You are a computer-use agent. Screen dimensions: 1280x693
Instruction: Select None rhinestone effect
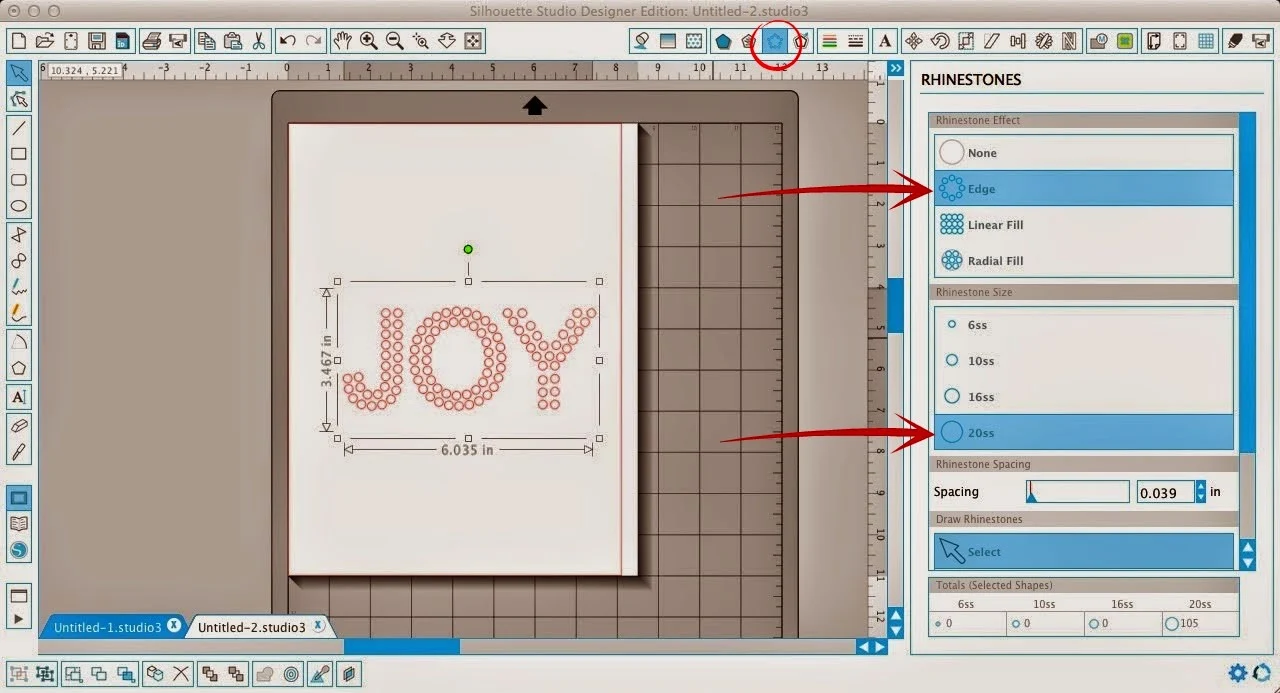(1084, 153)
